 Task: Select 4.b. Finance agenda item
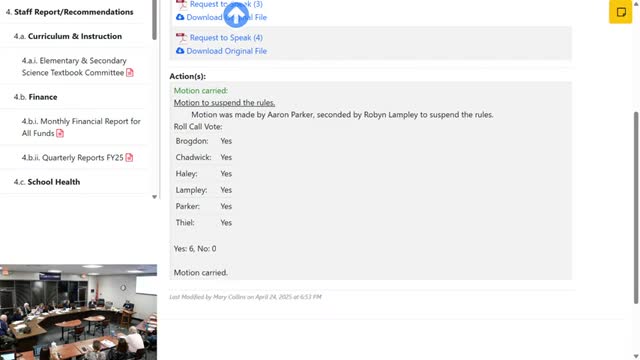pyautogui.click(x=36, y=97)
